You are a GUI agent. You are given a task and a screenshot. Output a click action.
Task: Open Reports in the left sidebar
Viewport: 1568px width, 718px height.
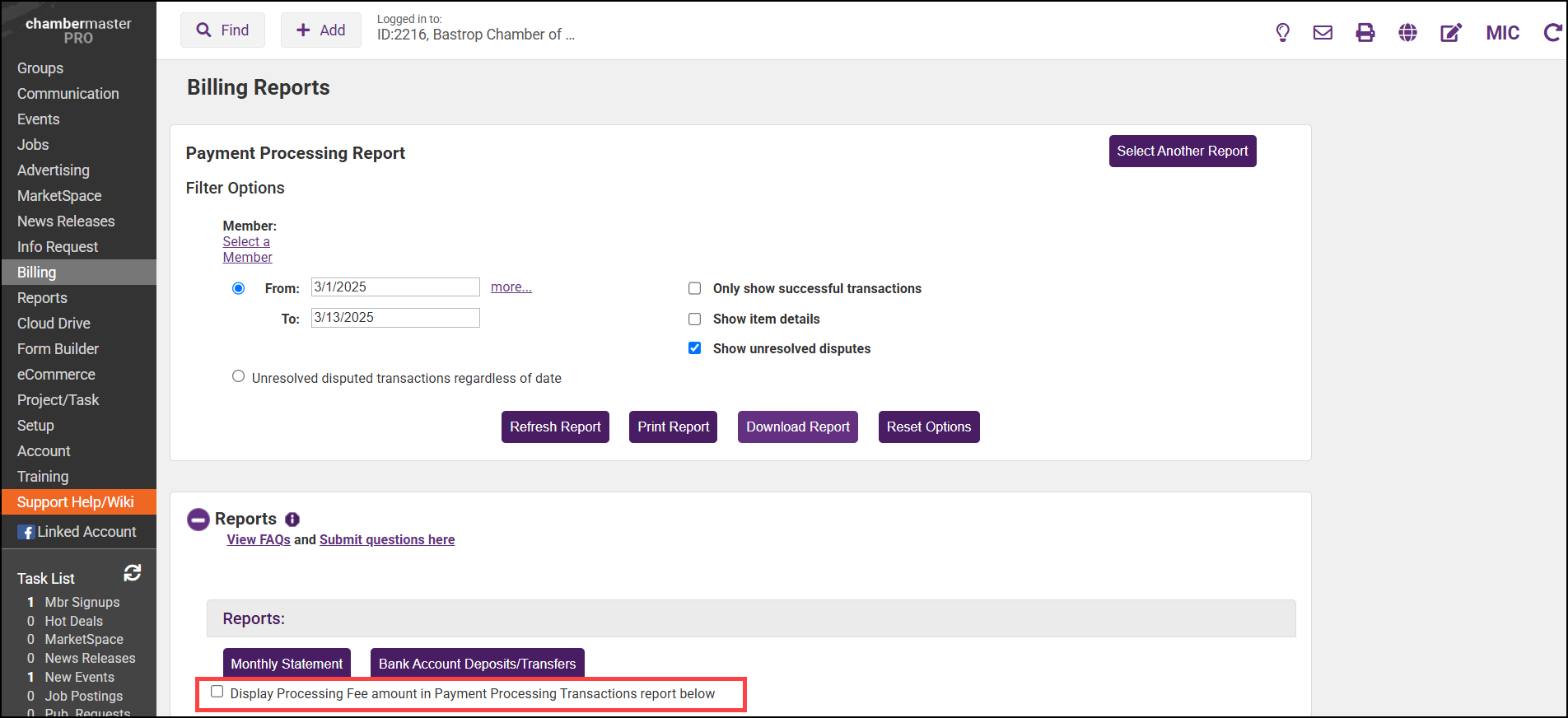click(x=43, y=298)
